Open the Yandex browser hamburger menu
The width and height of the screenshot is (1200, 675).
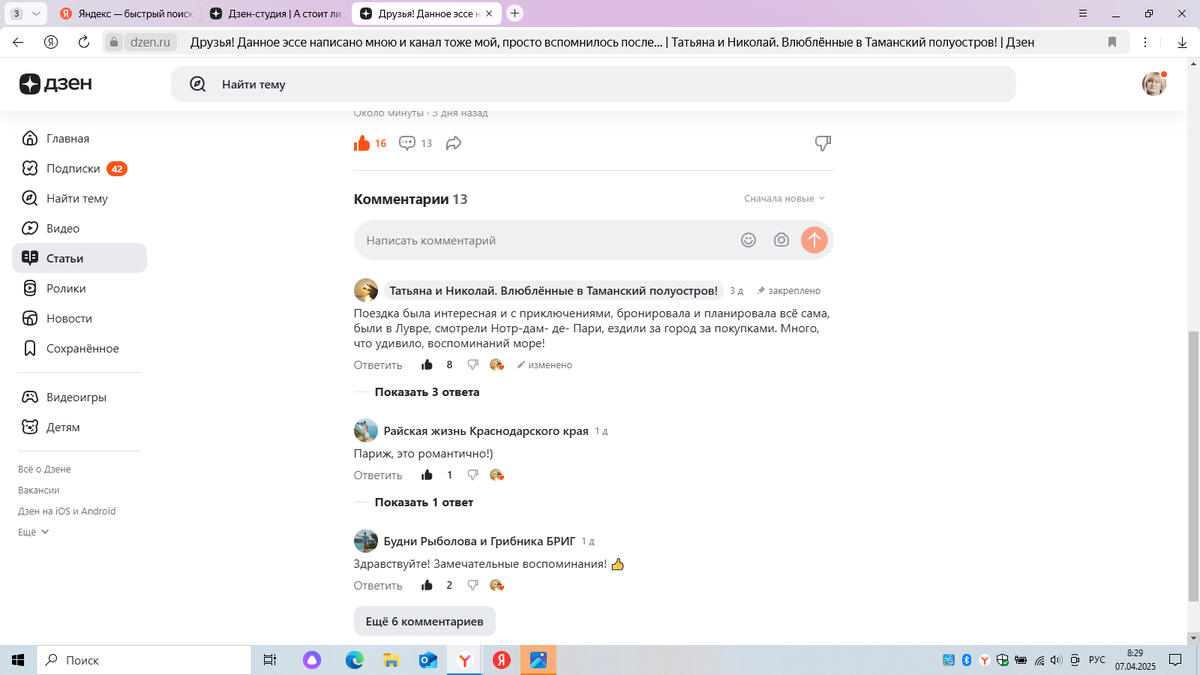[1084, 13]
